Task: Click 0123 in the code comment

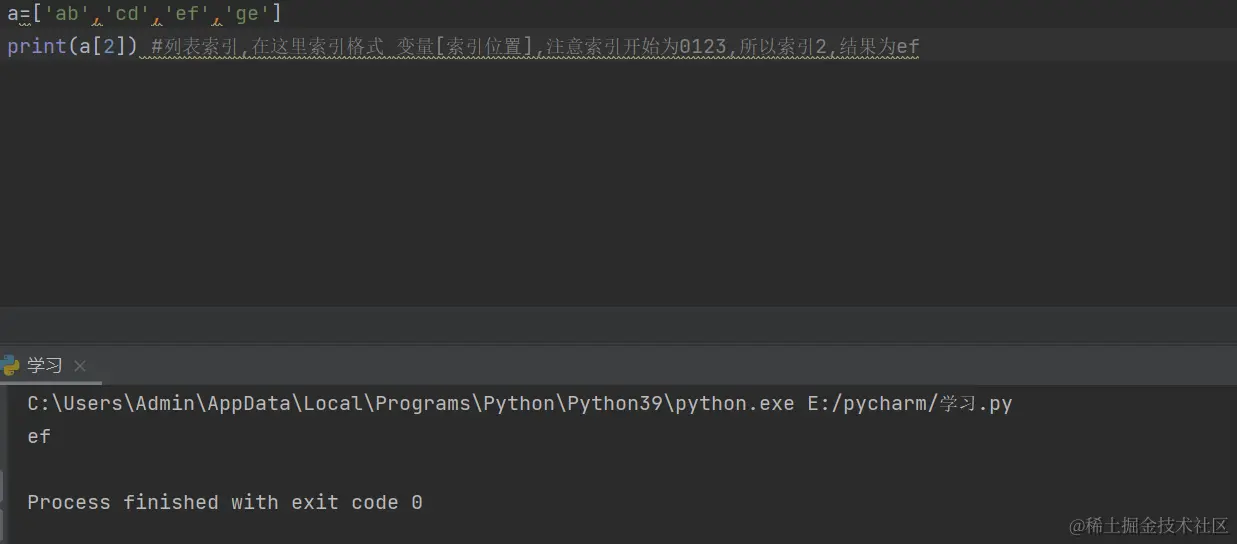Action: (702, 46)
